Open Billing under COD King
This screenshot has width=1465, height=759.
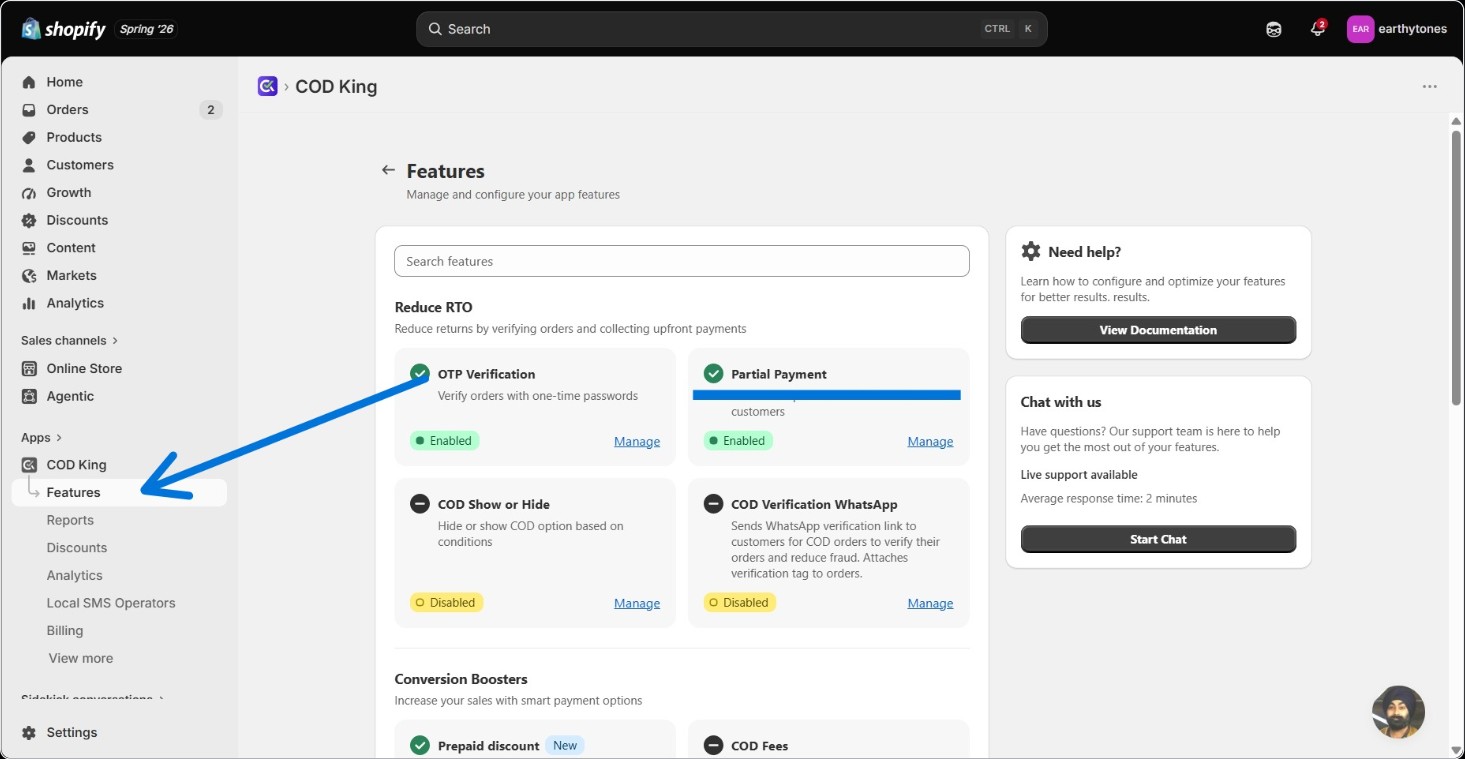pyautogui.click(x=65, y=631)
